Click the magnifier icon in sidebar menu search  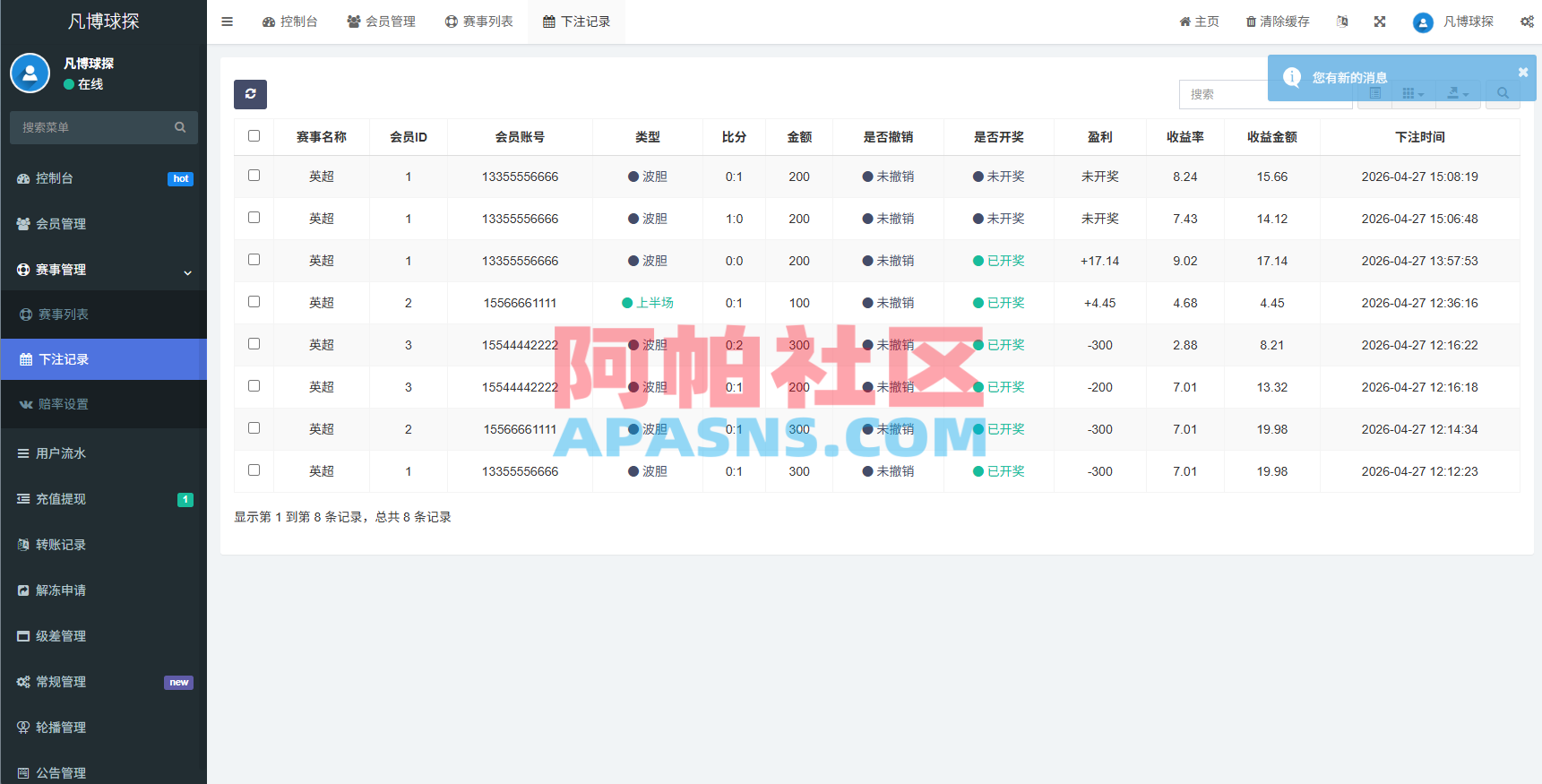[180, 127]
